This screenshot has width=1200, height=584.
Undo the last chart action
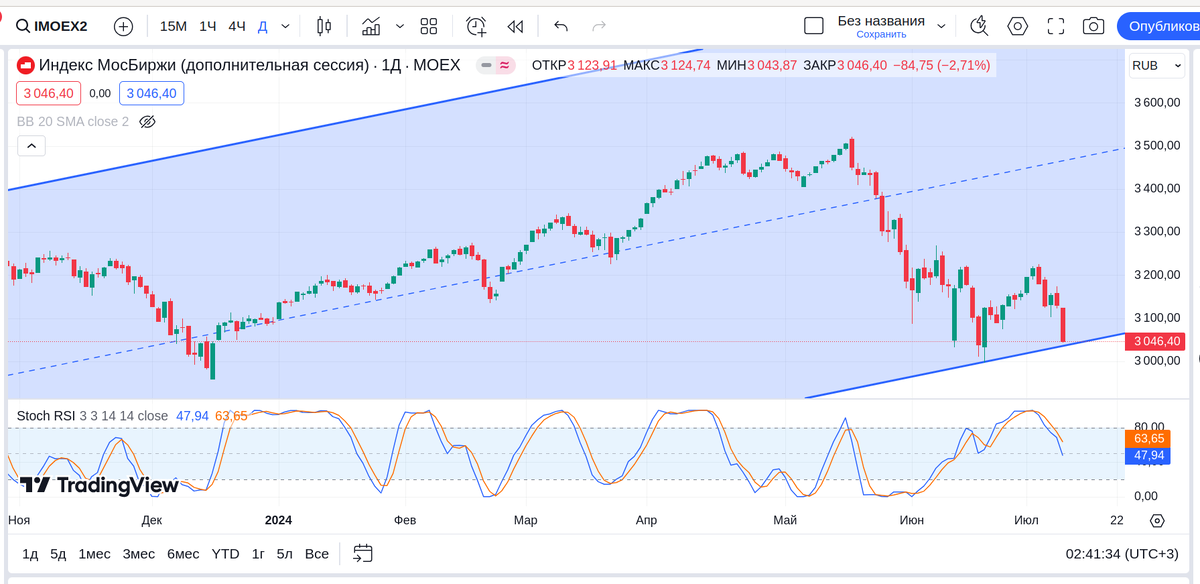tap(561, 26)
